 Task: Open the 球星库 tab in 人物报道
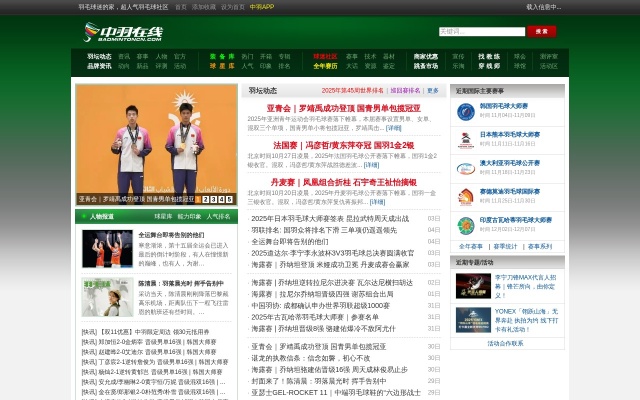click(163, 216)
